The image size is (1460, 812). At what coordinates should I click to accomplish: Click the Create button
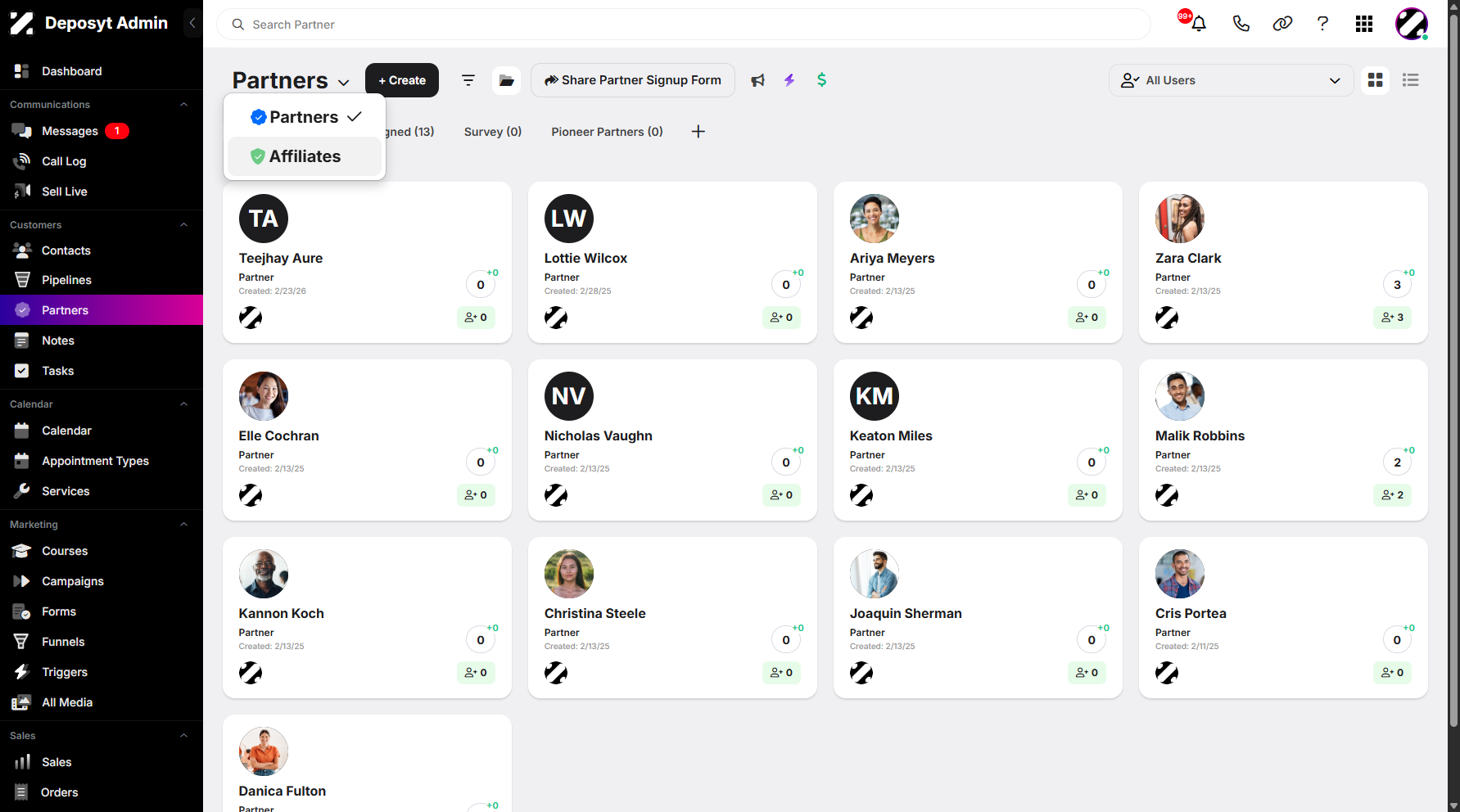click(x=402, y=80)
